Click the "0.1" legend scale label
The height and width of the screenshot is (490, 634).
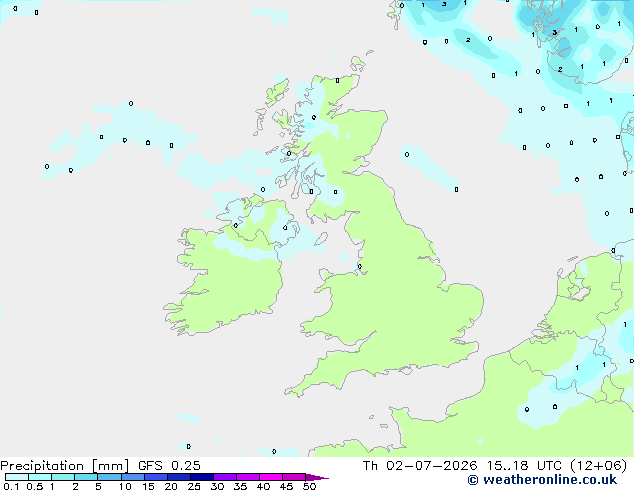11,486
